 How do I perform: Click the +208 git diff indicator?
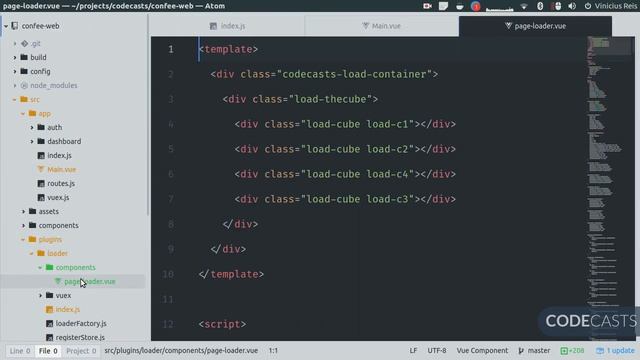click(572, 350)
